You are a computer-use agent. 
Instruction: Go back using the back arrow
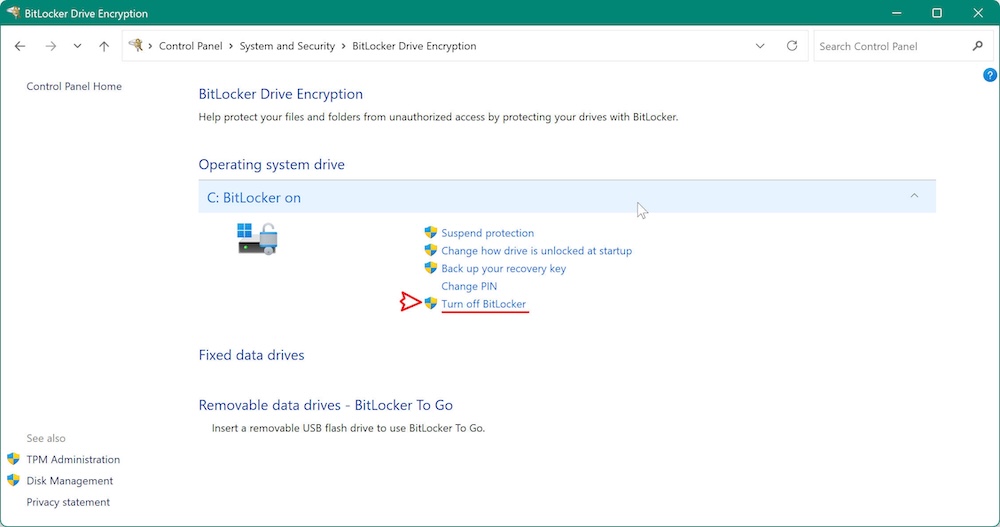(x=20, y=46)
